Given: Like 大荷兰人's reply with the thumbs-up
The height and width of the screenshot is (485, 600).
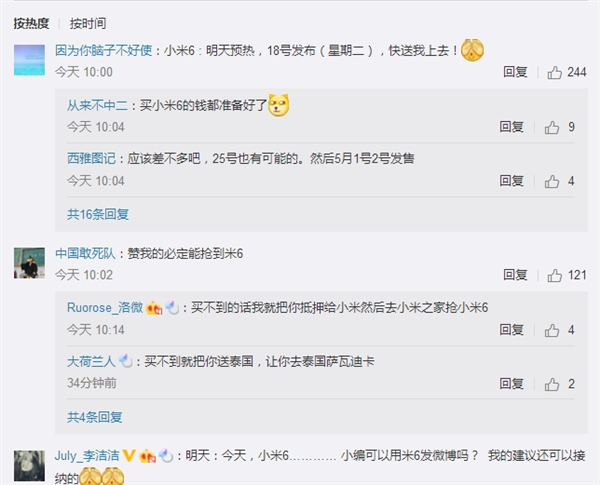Looking at the screenshot, I should pyautogui.click(x=552, y=384).
